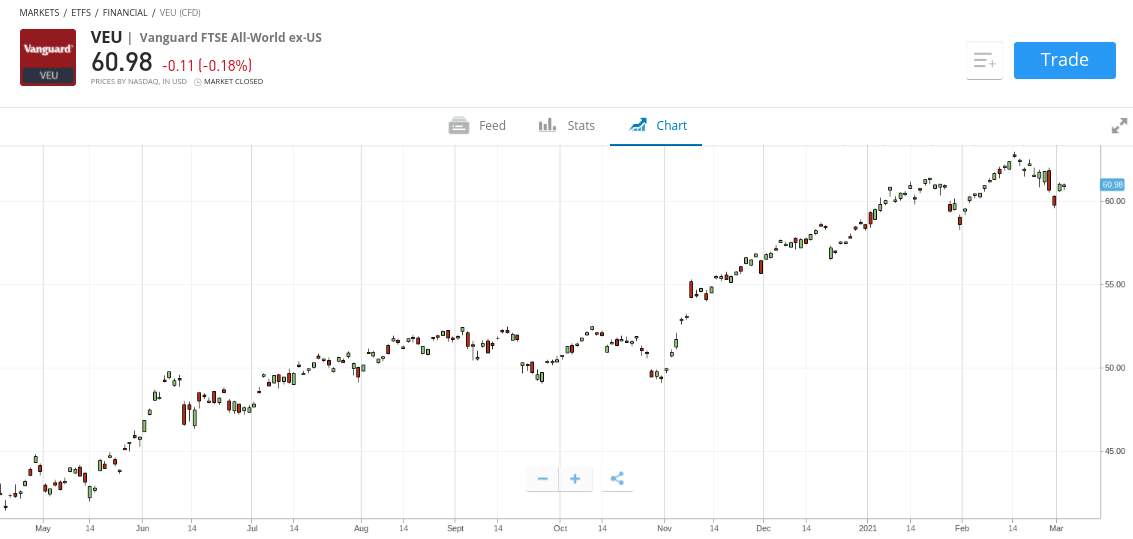Image resolution: width=1133 pixels, height=539 pixels.
Task: Click the blue Trade button
Action: (x=1064, y=60)
